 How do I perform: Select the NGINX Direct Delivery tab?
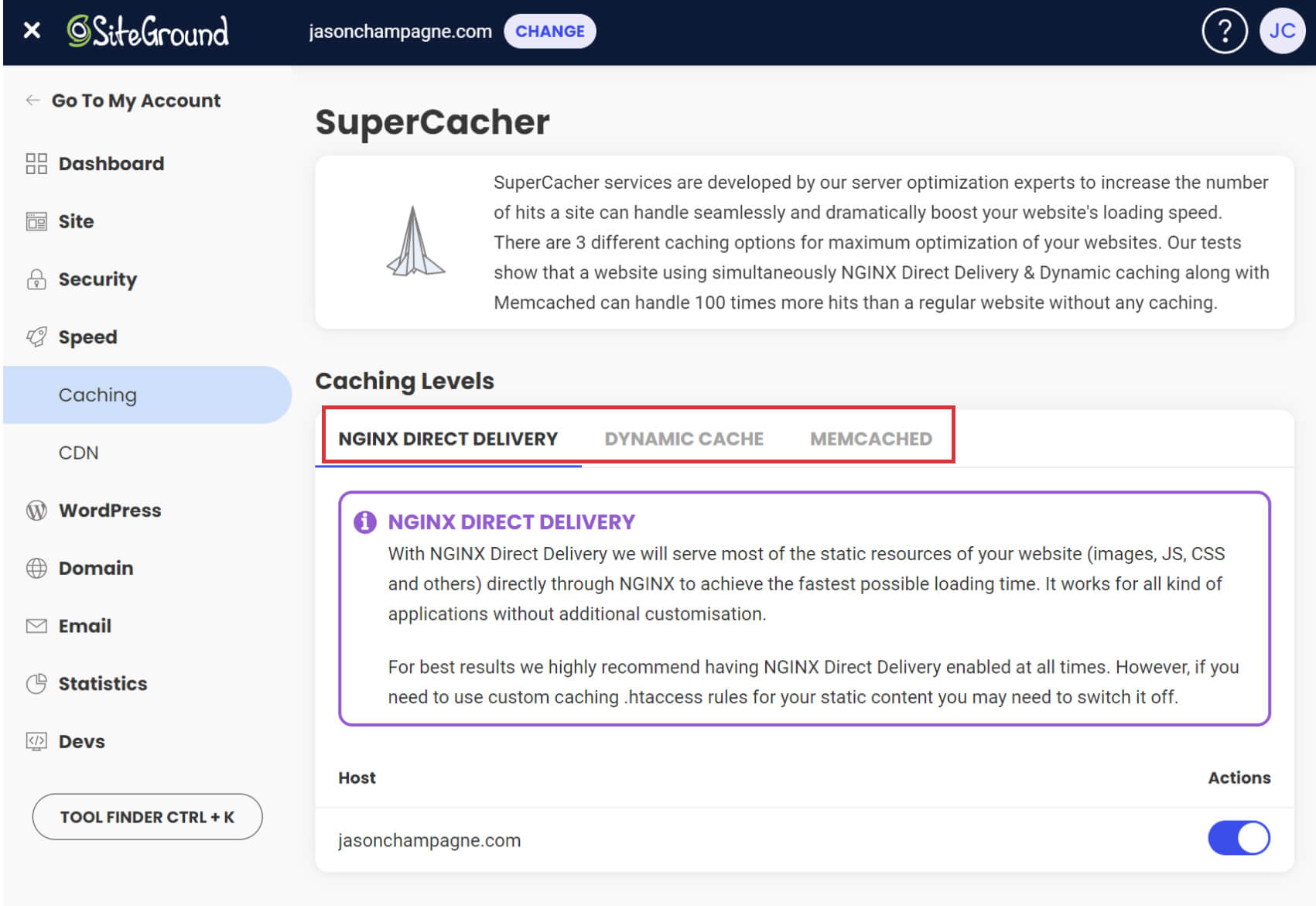(448, 439)
